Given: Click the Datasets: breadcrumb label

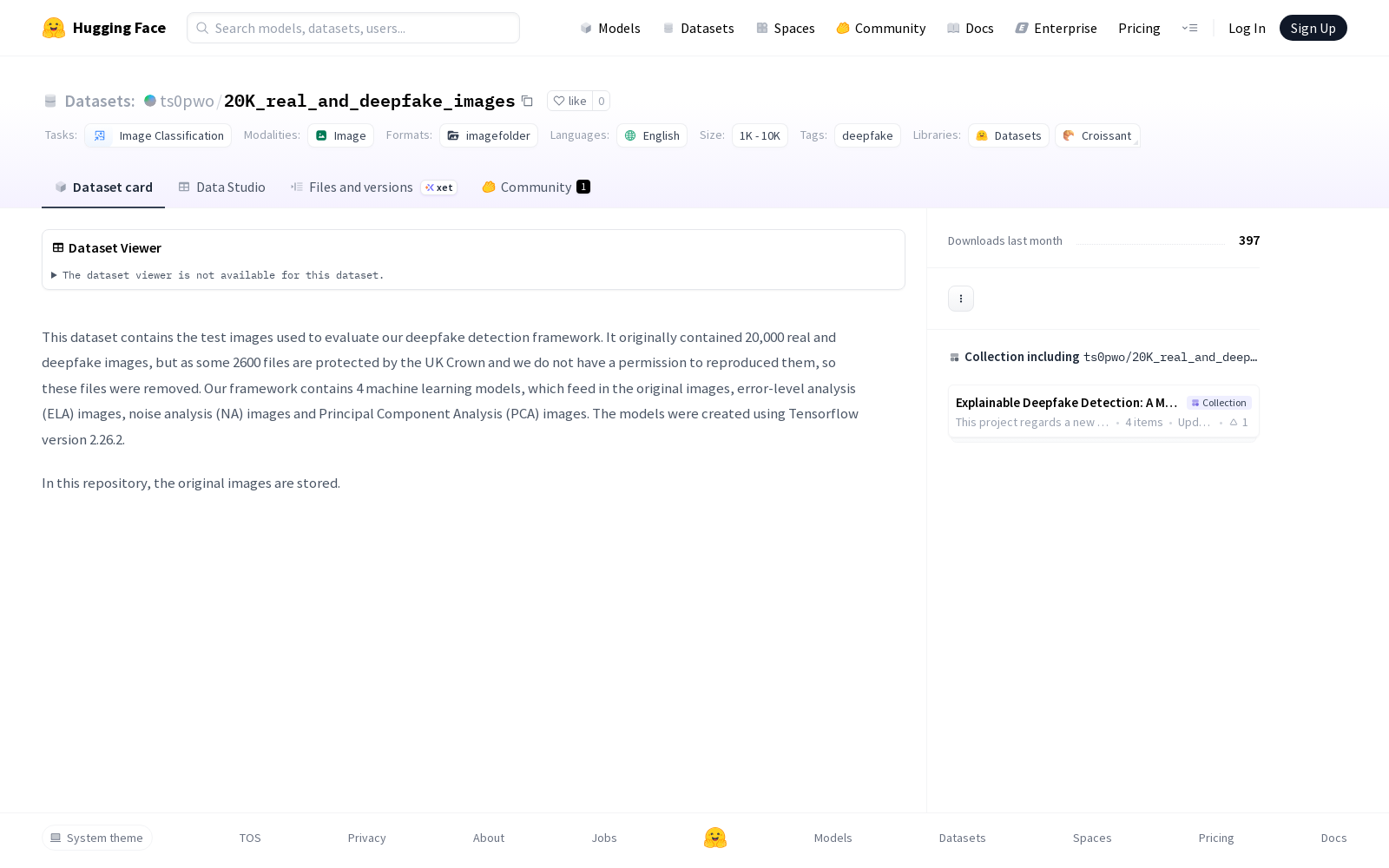Looking at the screenshot, I should point(100,101).
